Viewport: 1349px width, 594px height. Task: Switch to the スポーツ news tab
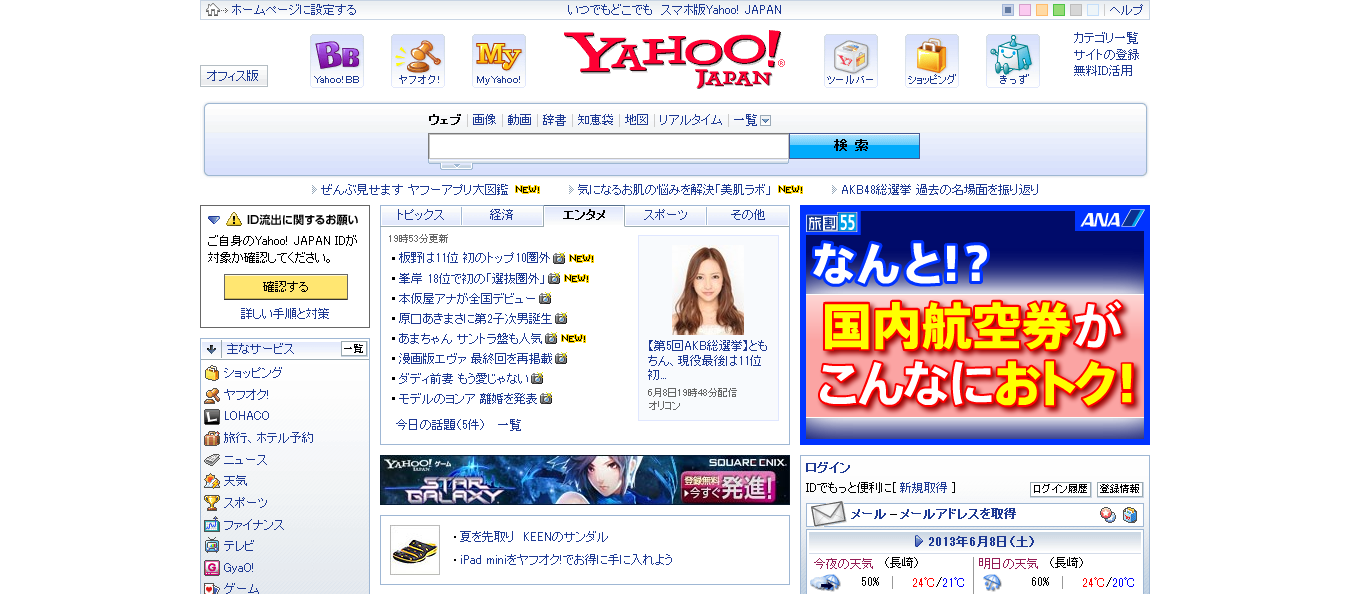click(x=666, y=215)
